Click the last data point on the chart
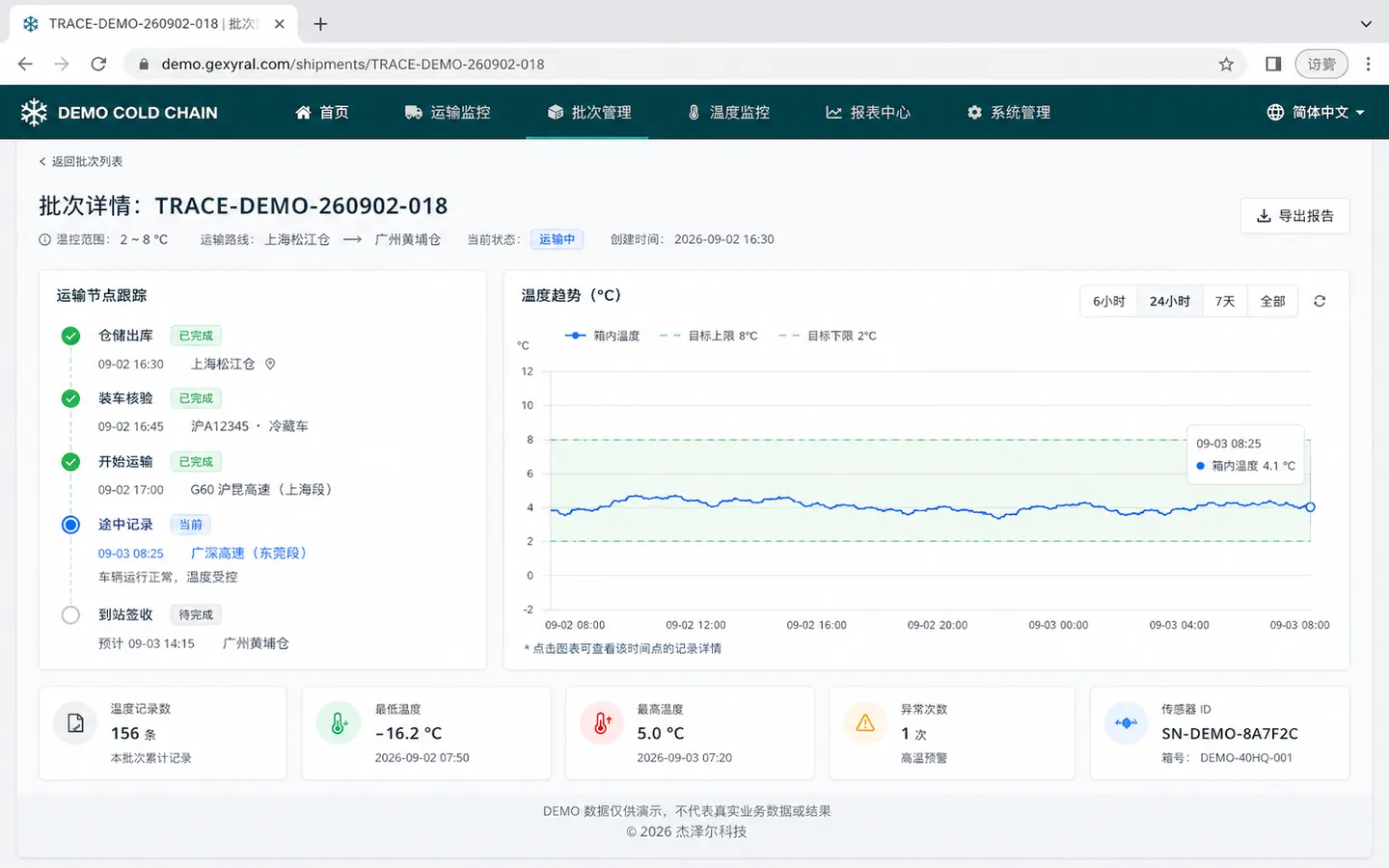Image resolution: width=1389 pixels, height=868 pixels. coord(1310,507)
